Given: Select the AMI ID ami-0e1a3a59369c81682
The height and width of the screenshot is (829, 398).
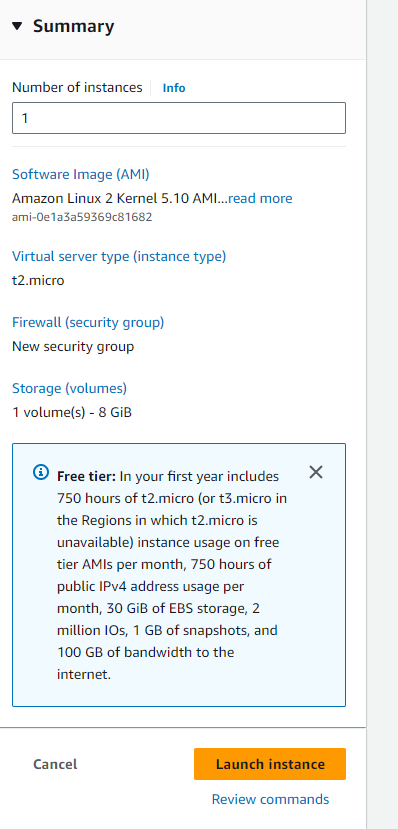Looking at the screenshot, I should 82,217.
